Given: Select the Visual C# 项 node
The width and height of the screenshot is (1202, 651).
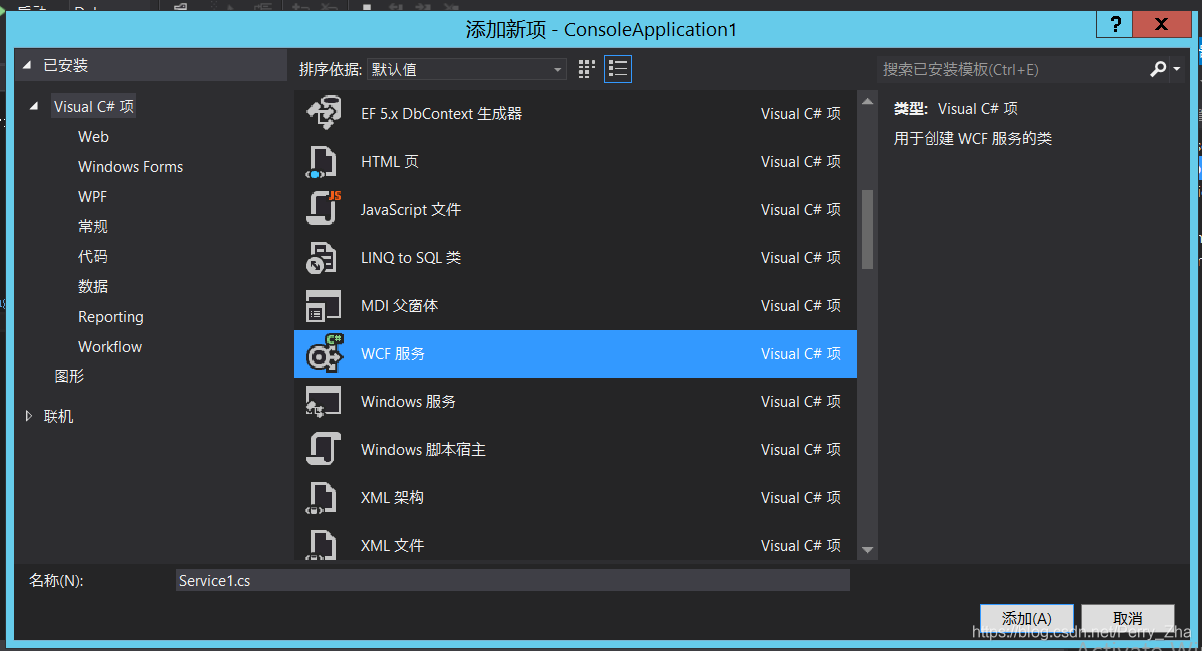Looking at the screenshot, I should 94,107.
